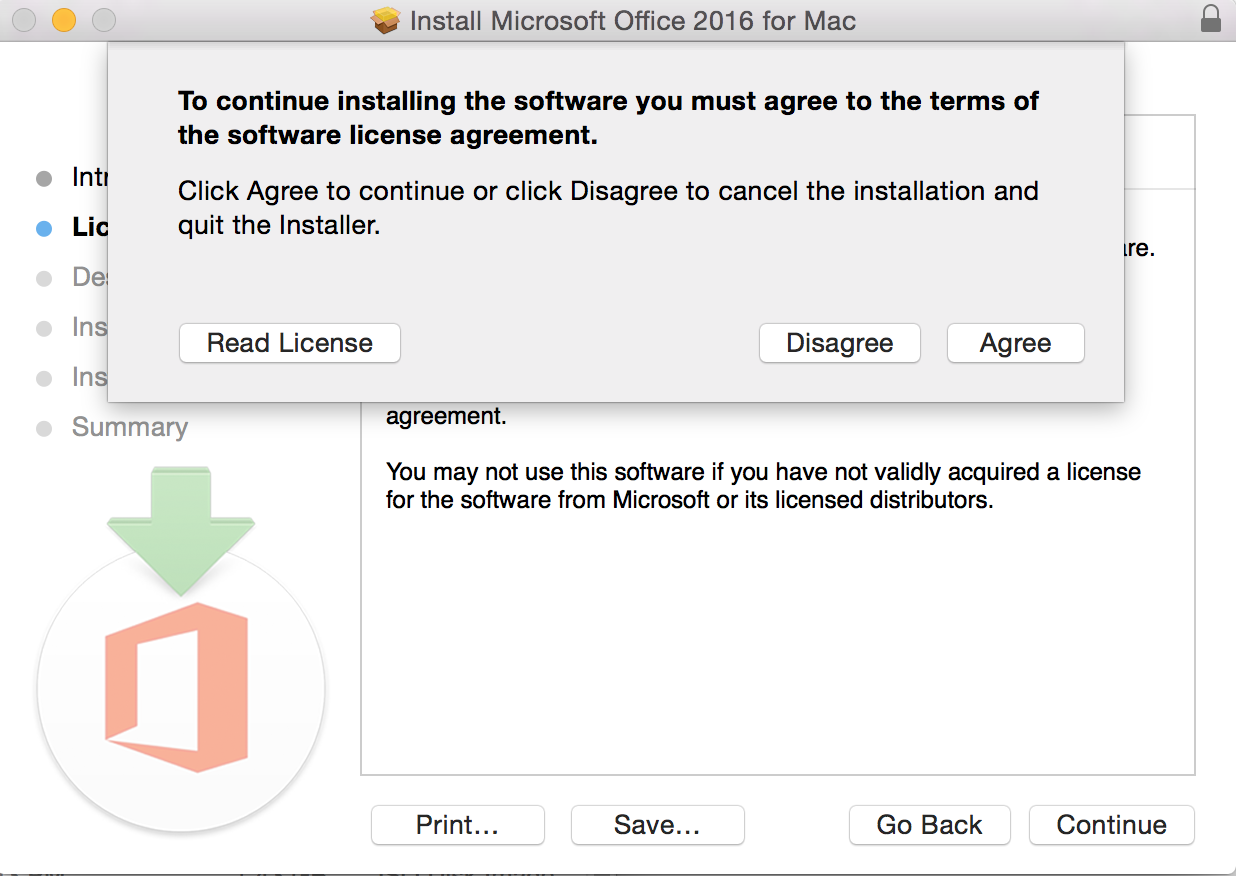Select the grey bullet next to Summary
Viewport: 1236px width, 876px height.
pyautogui.click(x=44, y=428)
